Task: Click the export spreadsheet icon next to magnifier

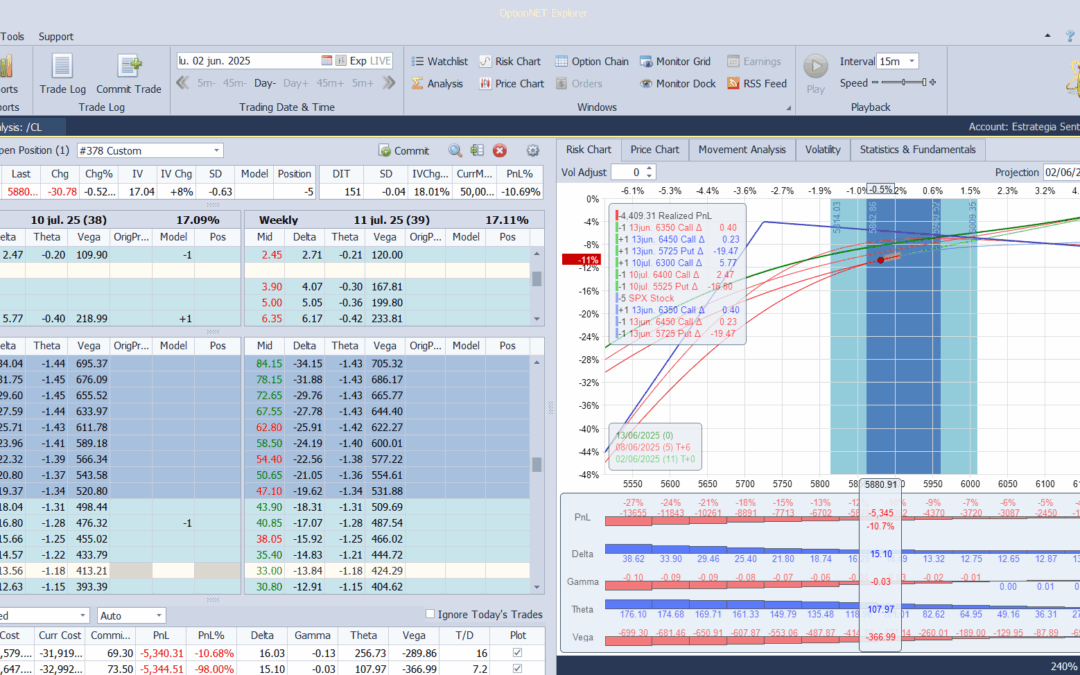Action: coord(477,150)
